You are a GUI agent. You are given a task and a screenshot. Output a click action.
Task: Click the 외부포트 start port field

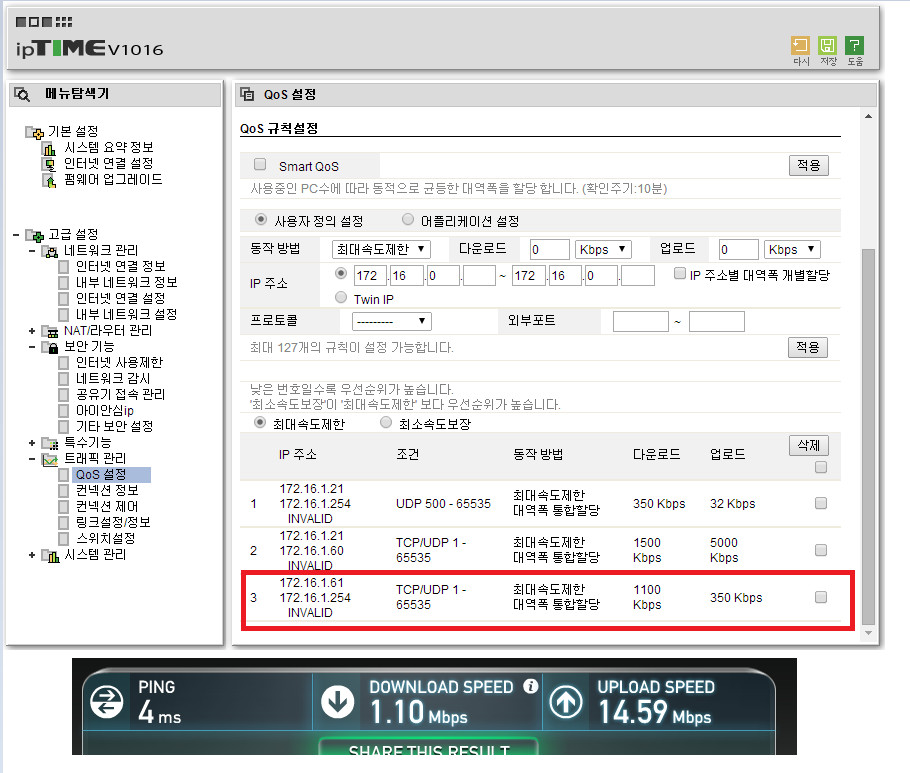coord(641,321)
